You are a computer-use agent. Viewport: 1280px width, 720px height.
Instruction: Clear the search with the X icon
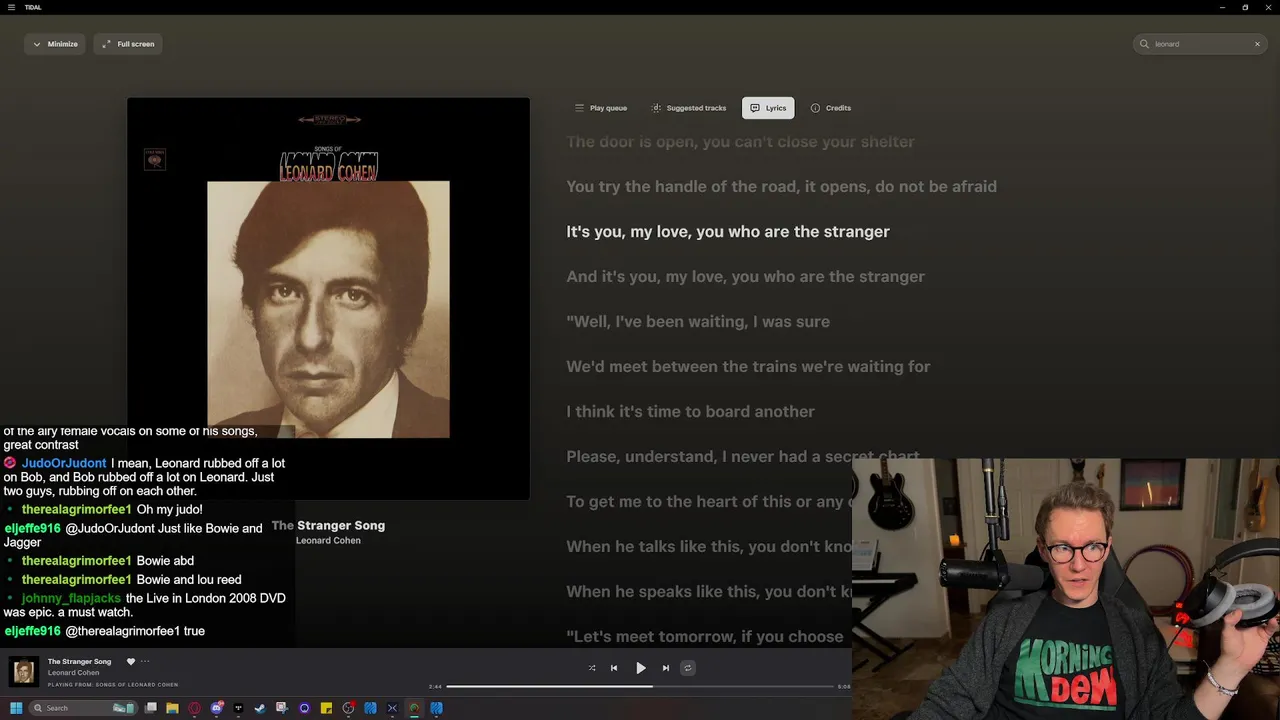pos(1257,44)
